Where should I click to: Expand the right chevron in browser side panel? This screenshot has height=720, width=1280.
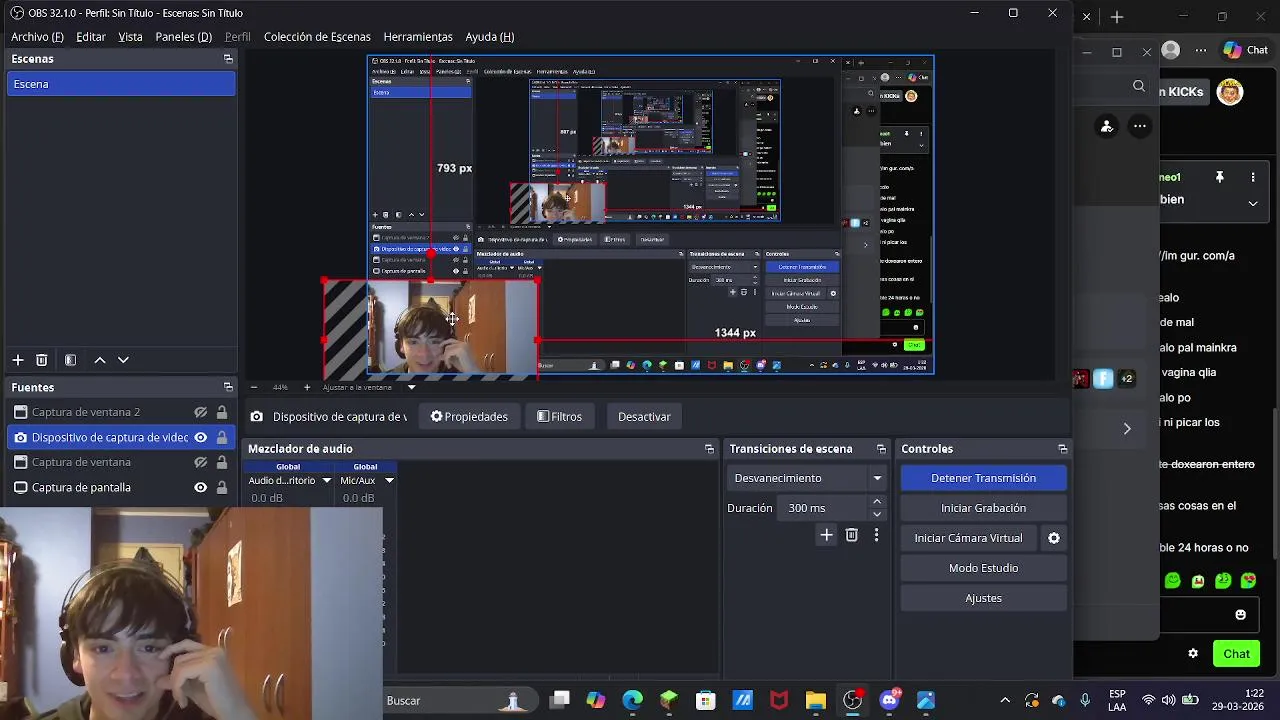coord(1127,429)
